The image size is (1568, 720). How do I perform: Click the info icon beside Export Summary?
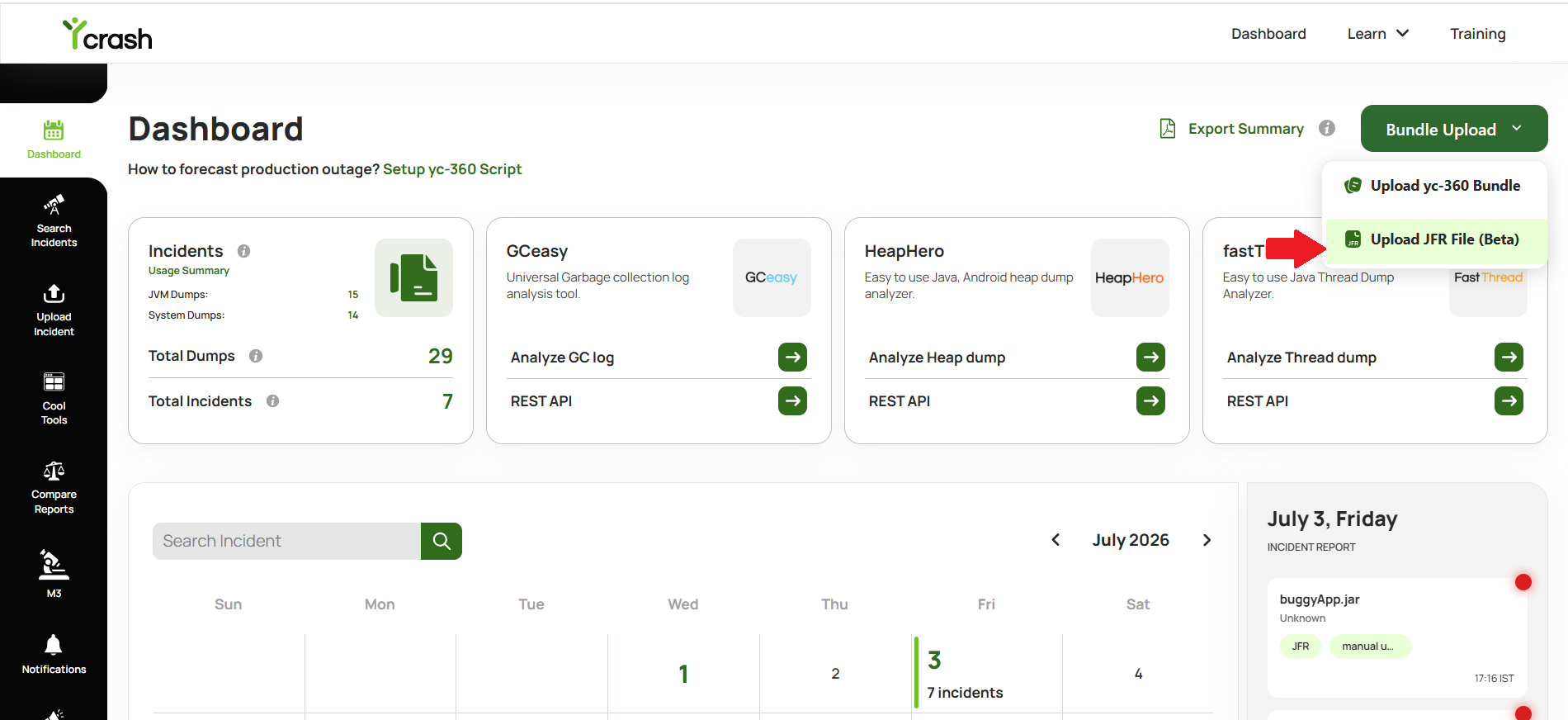pyautogui.click(x=1327, y=128)
